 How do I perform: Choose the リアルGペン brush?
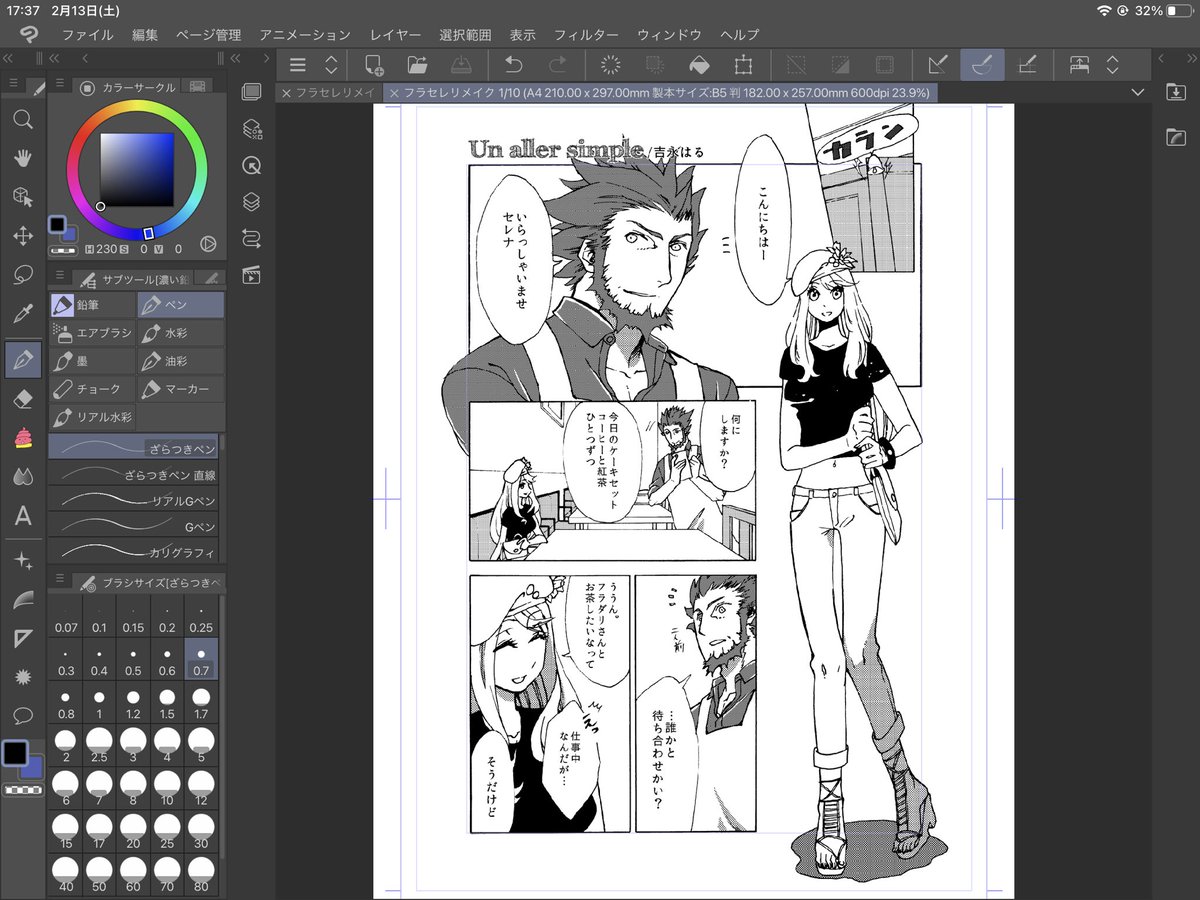(133, 499)
